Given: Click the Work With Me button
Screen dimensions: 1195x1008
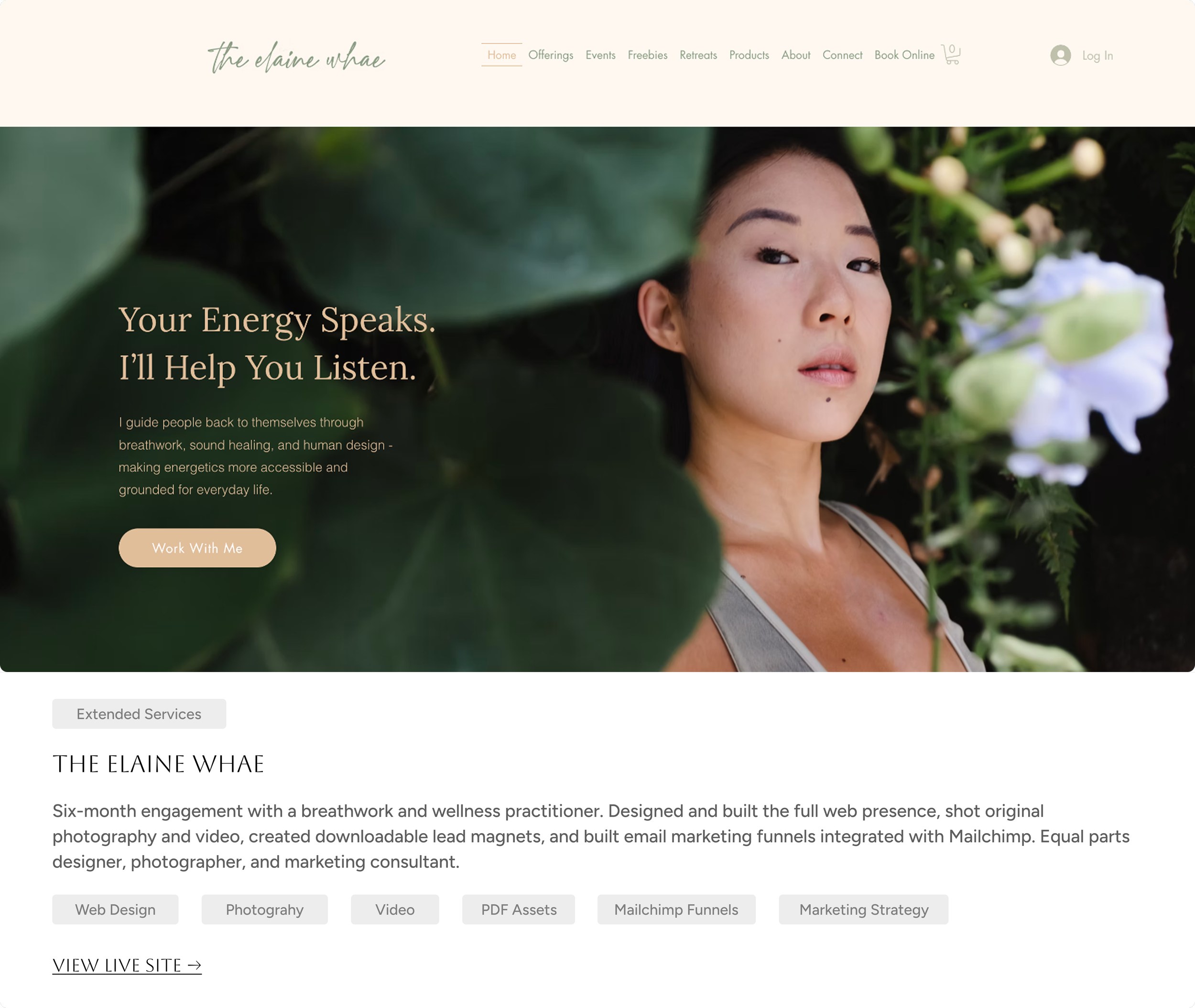Looking at the screenshot, I should [x=197, y=548].
